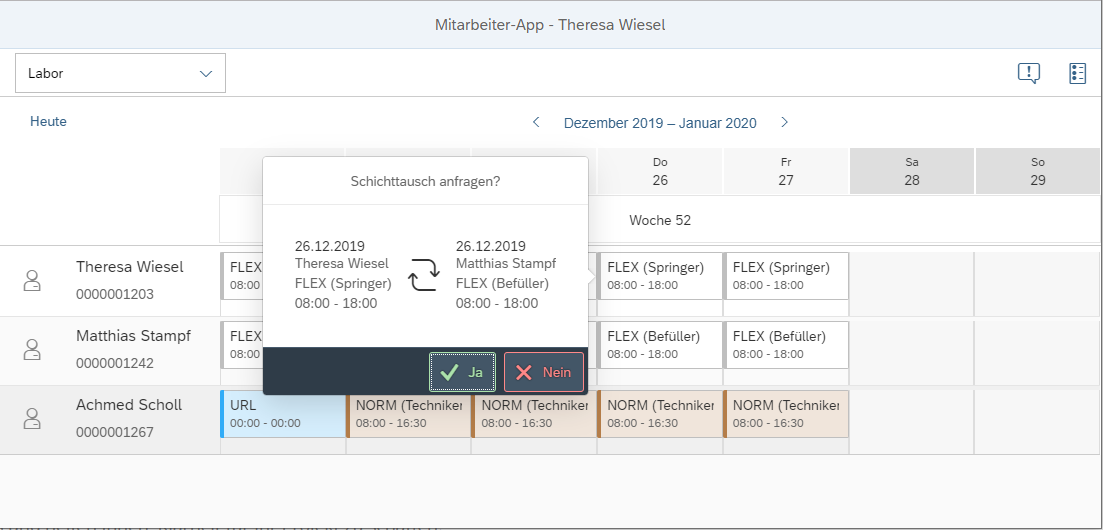Click Theresa Wiesel's person icon
The image size is (1103, 530).
(x=32, y=280)
